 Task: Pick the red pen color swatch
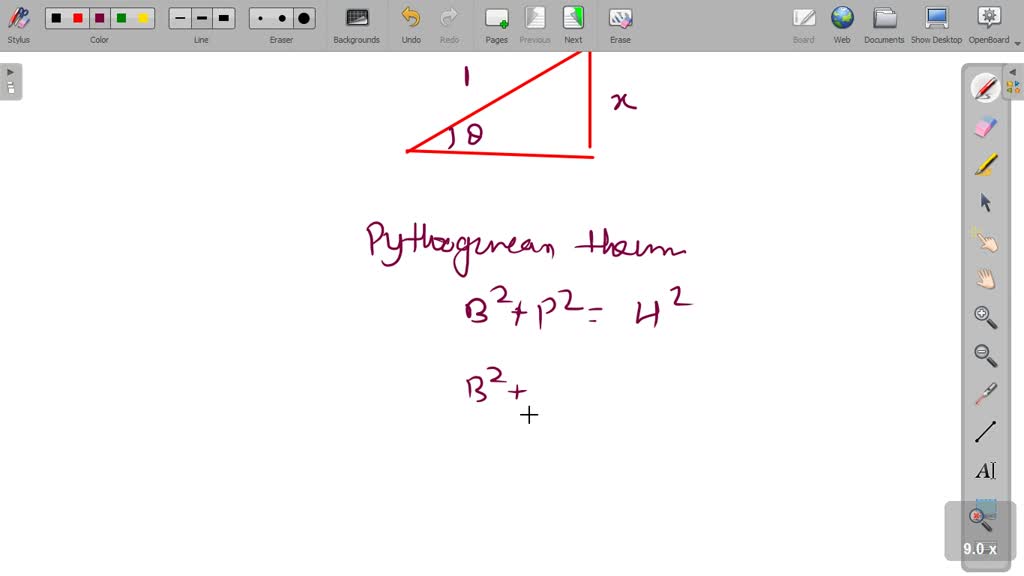pyautogui.click(x=78, y=18)
